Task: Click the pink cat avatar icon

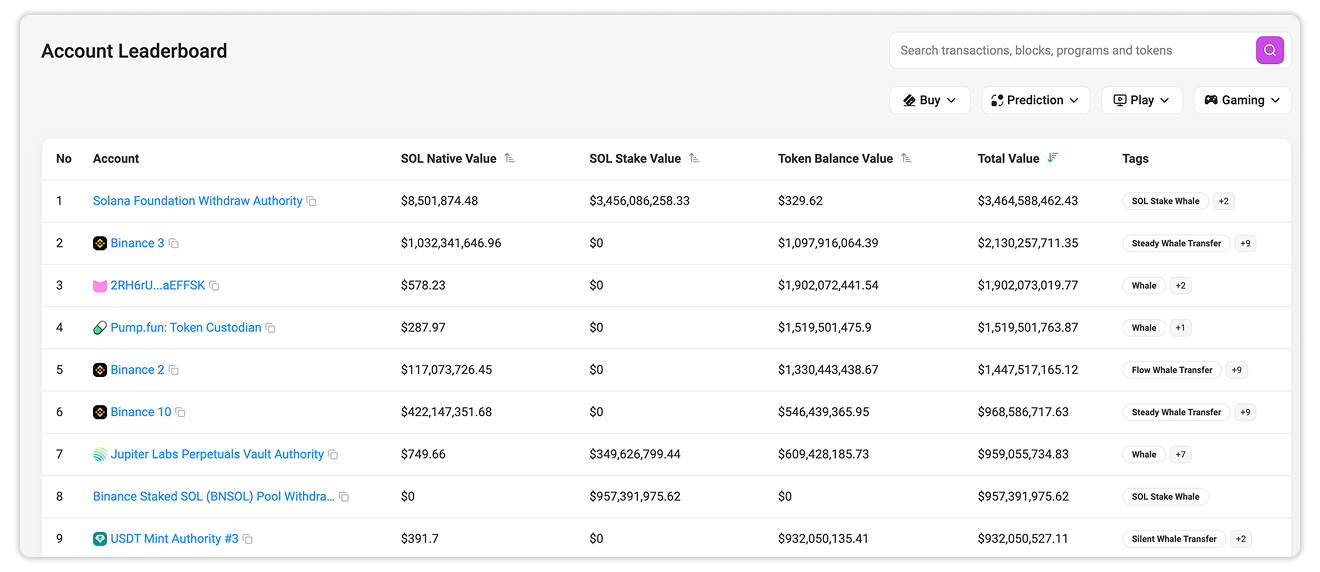Action: 100,286
